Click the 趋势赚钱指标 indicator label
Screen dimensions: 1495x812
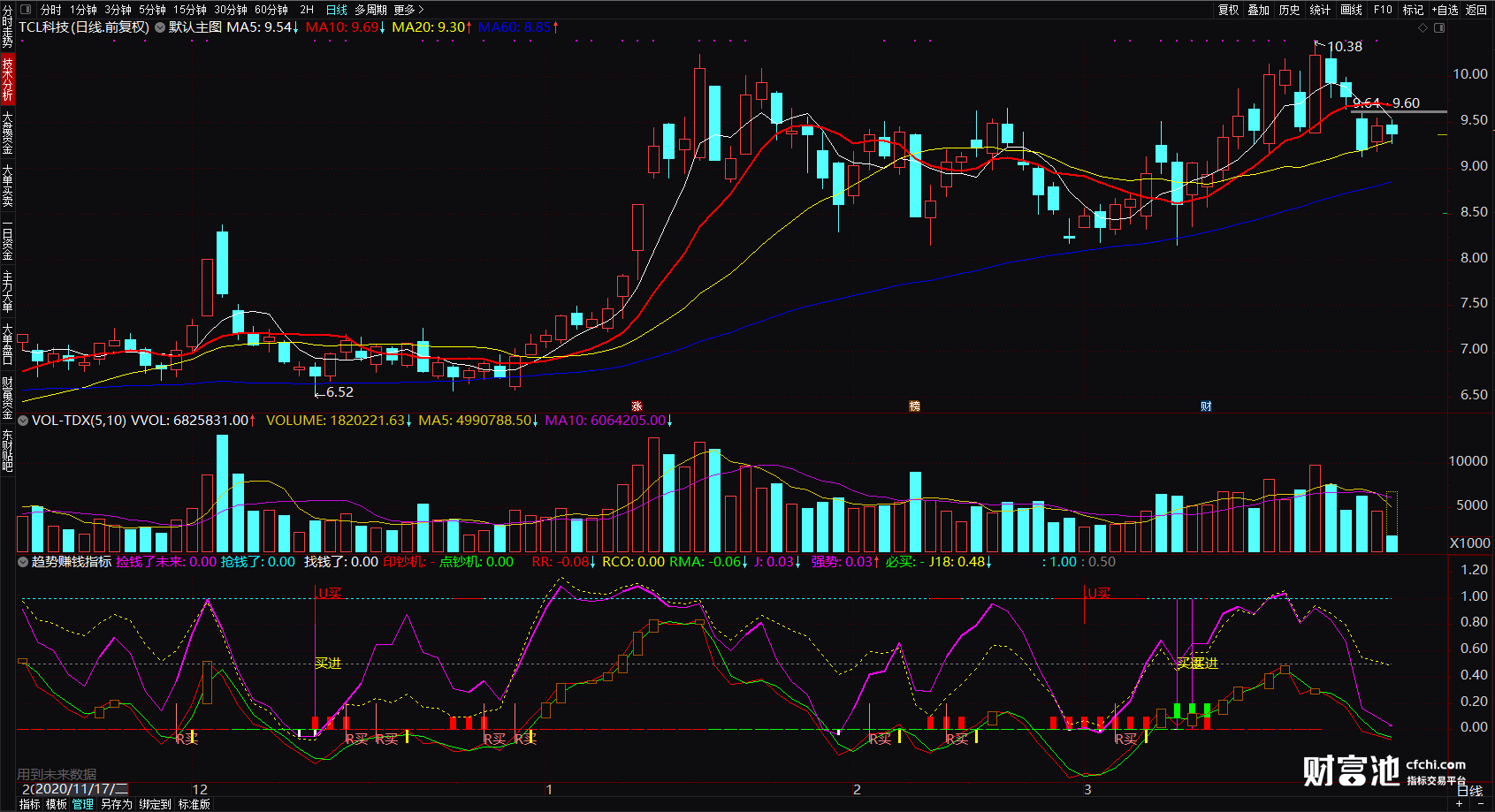point(72,562)
